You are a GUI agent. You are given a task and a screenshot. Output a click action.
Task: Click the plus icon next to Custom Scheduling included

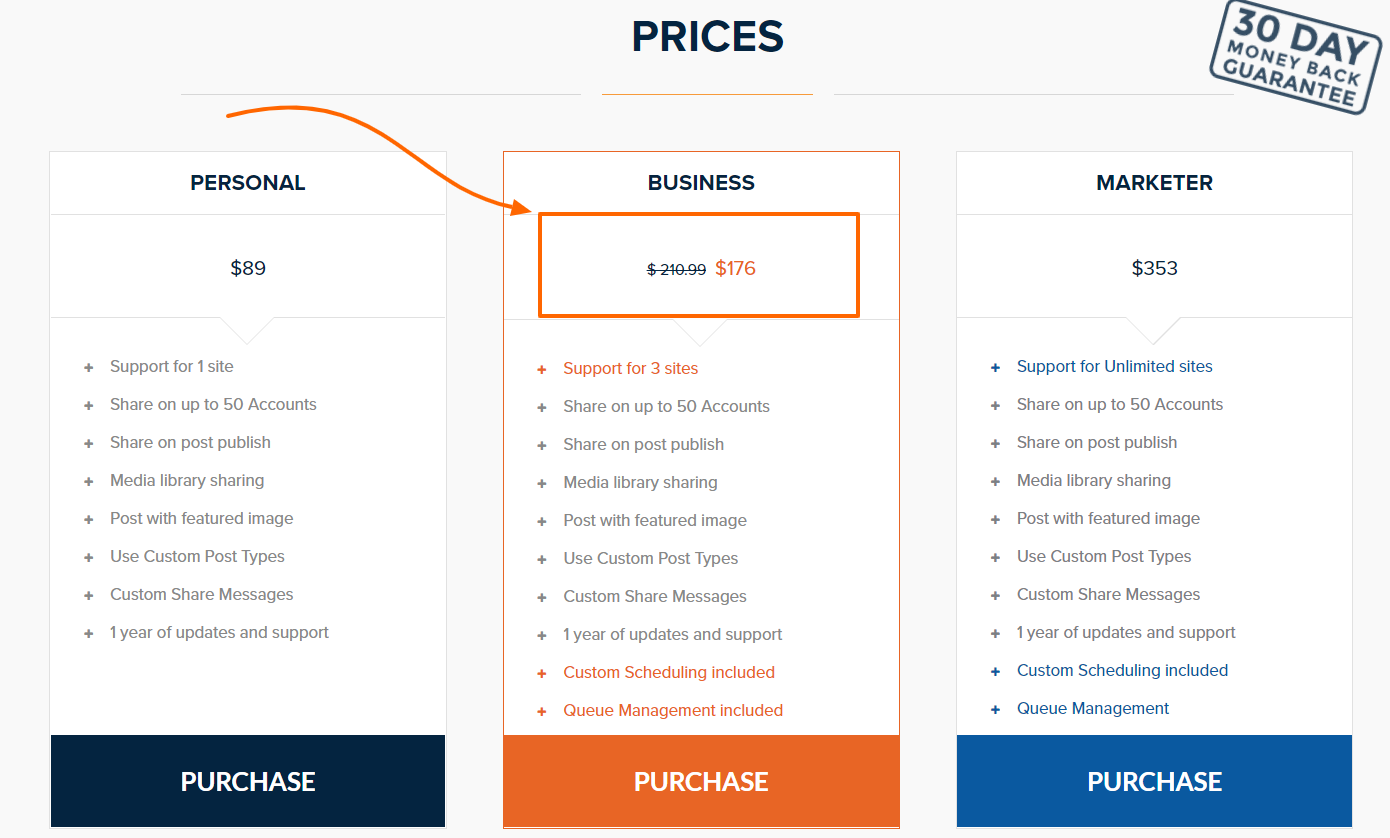541,672
